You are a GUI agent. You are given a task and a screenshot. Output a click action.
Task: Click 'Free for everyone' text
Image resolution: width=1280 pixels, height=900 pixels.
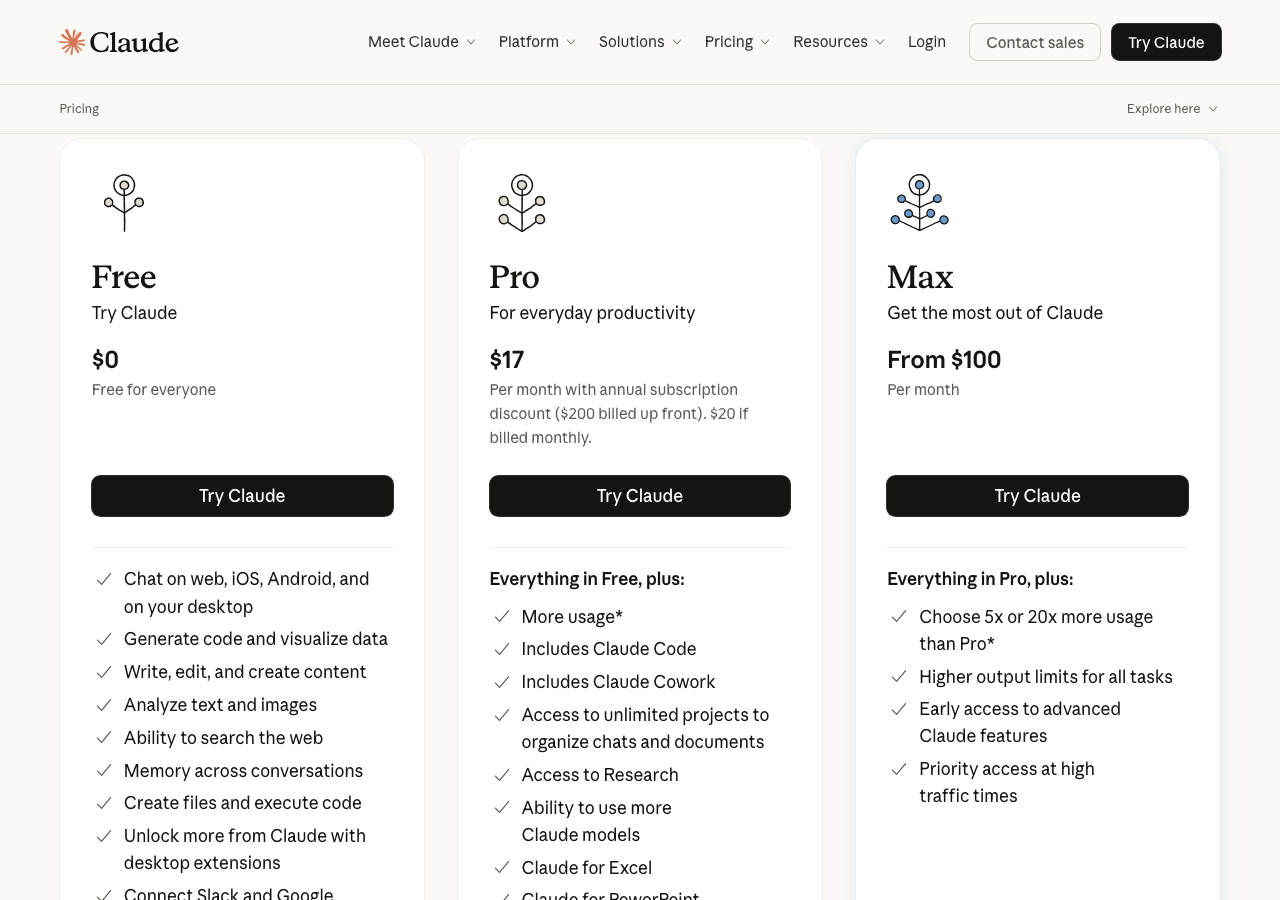click(x=154, y=390)
